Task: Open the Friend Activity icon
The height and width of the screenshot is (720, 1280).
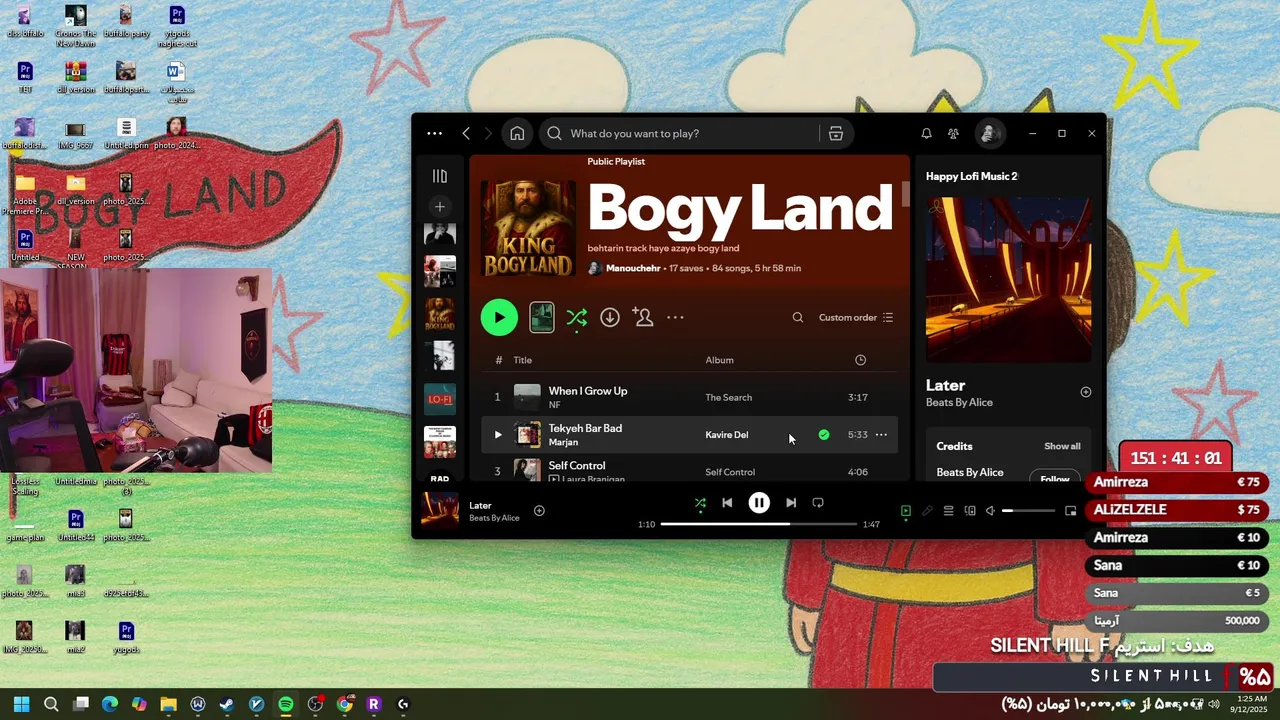Action: 953,133
